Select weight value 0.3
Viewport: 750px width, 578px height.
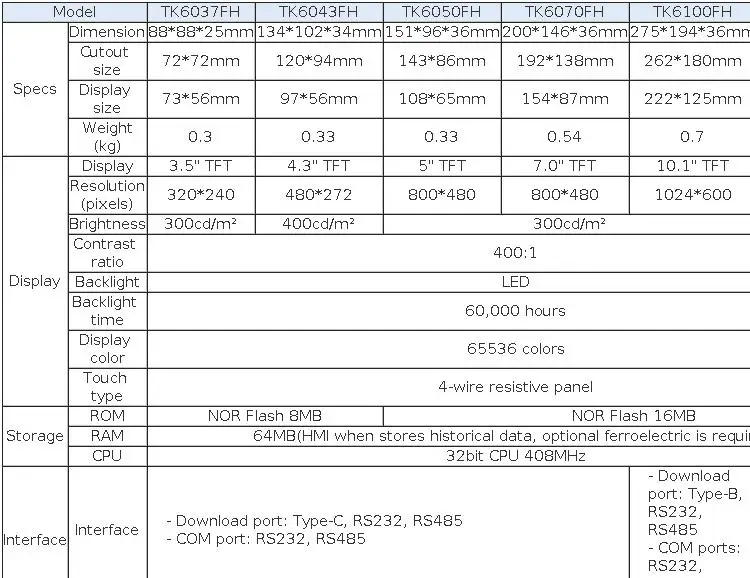(200, 137)
